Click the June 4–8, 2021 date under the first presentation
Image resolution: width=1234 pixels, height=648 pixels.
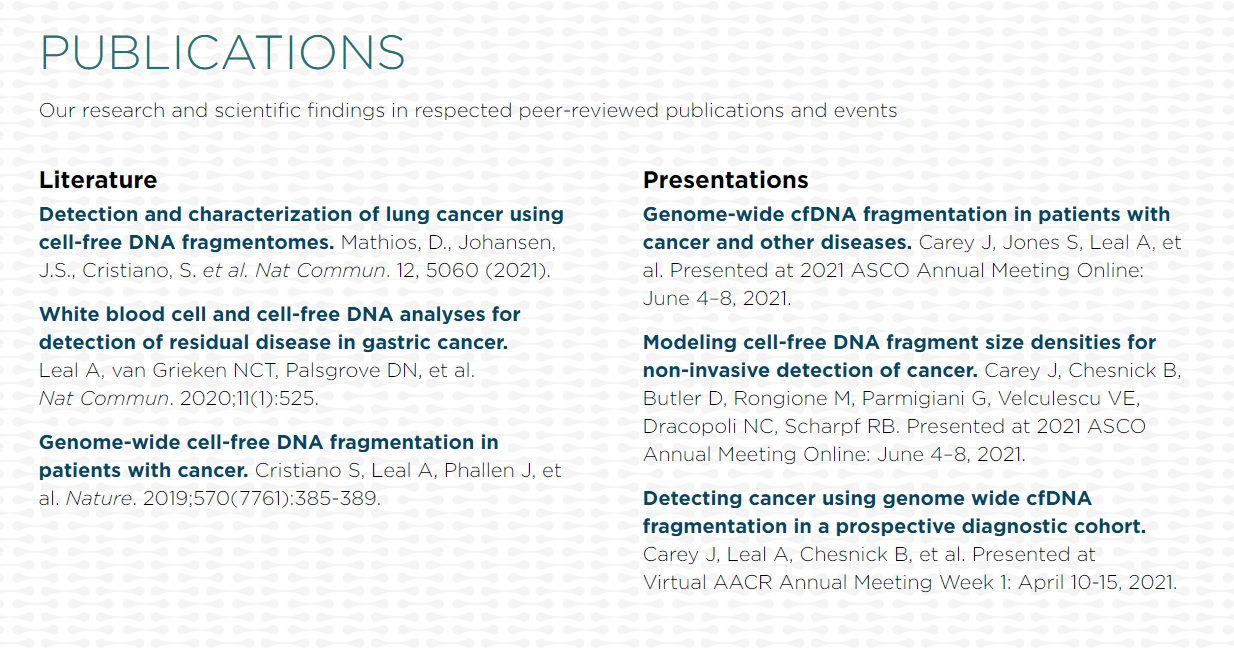pos(716,298)
